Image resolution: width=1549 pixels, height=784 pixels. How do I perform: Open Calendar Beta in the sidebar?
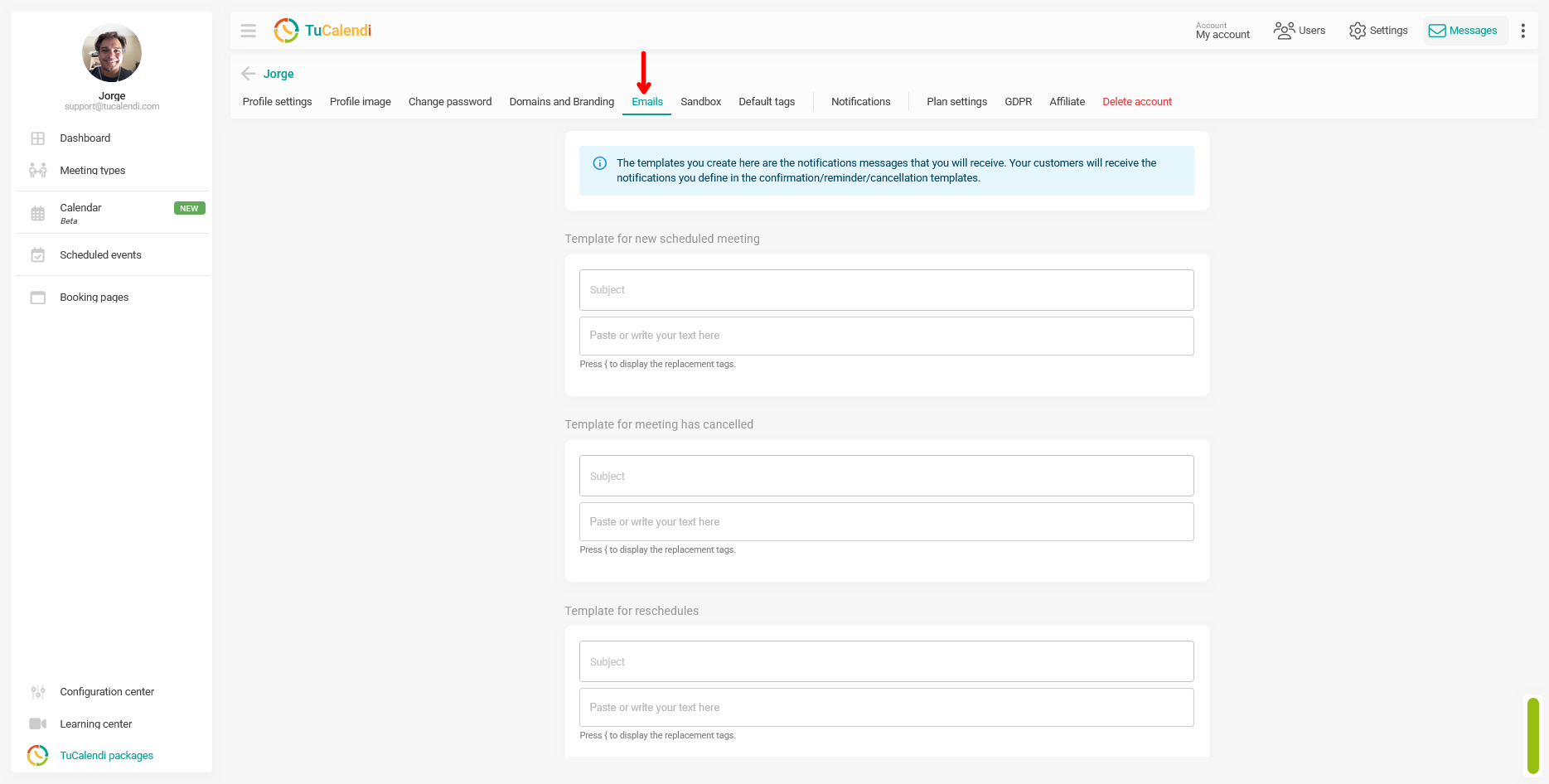80,213
